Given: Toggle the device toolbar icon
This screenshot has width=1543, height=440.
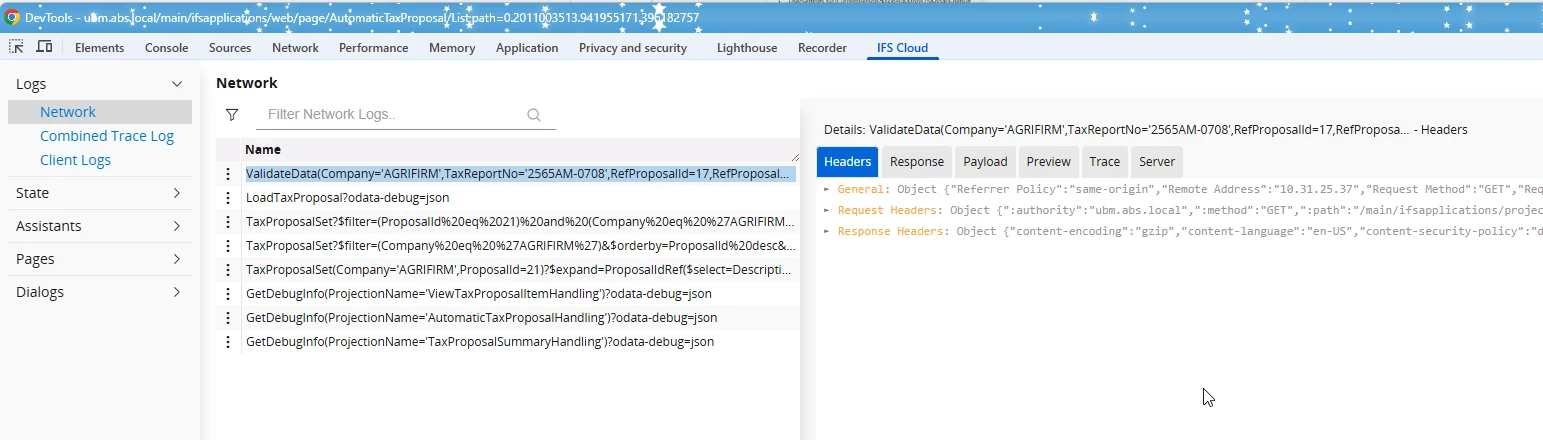Looking at the screenshot, I should pyautogui.click(x=44, y=47).
